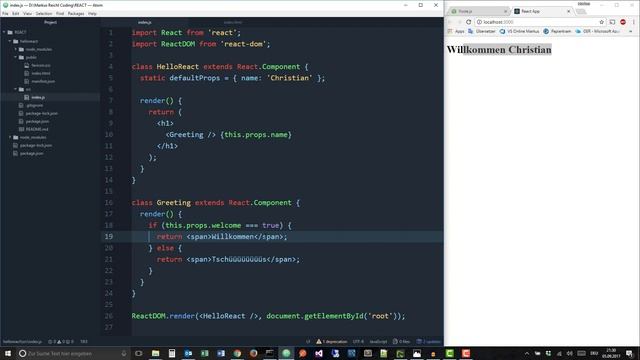Open the updates notice in Atom status bar
This screenshot has width=640, height=360.
click(x=429, y=341)
